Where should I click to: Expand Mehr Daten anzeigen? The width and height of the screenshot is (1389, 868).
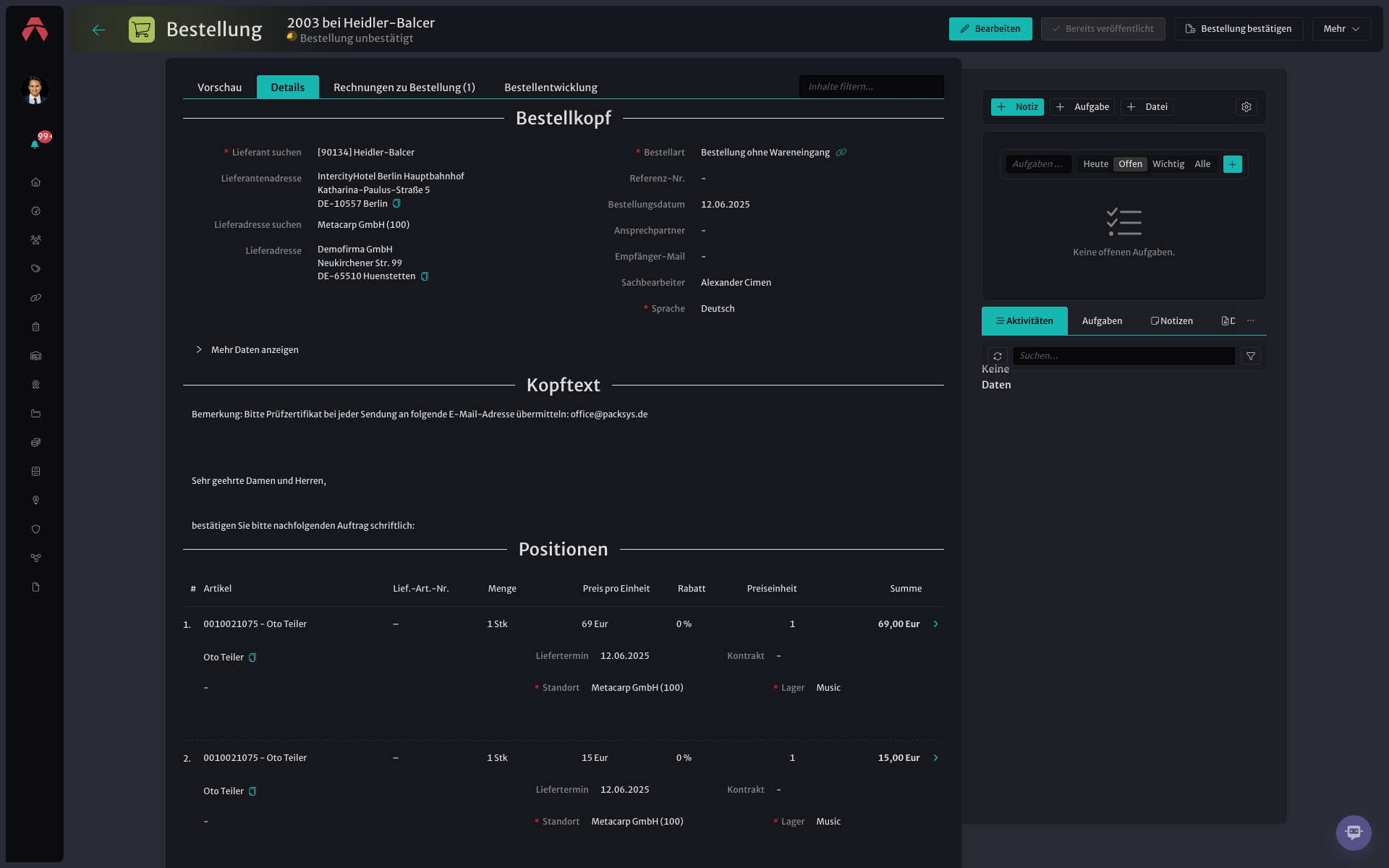[x=247, y=350]
